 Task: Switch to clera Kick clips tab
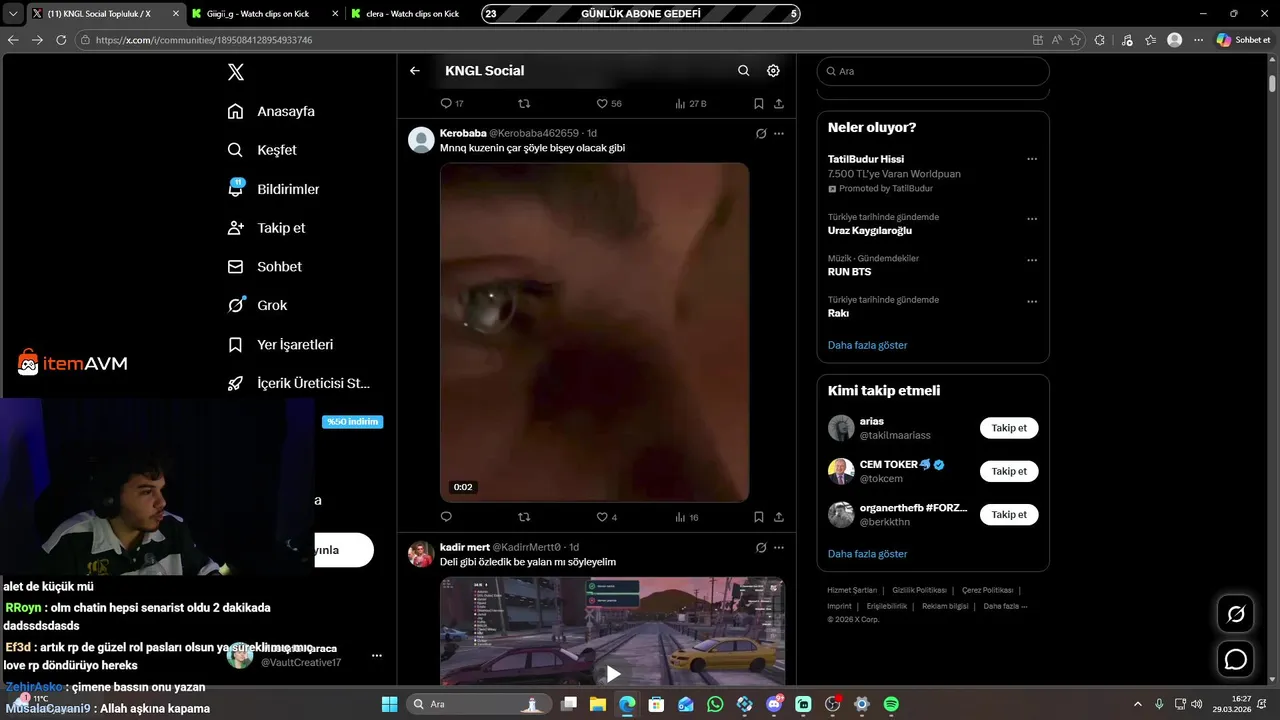point(413,14)
